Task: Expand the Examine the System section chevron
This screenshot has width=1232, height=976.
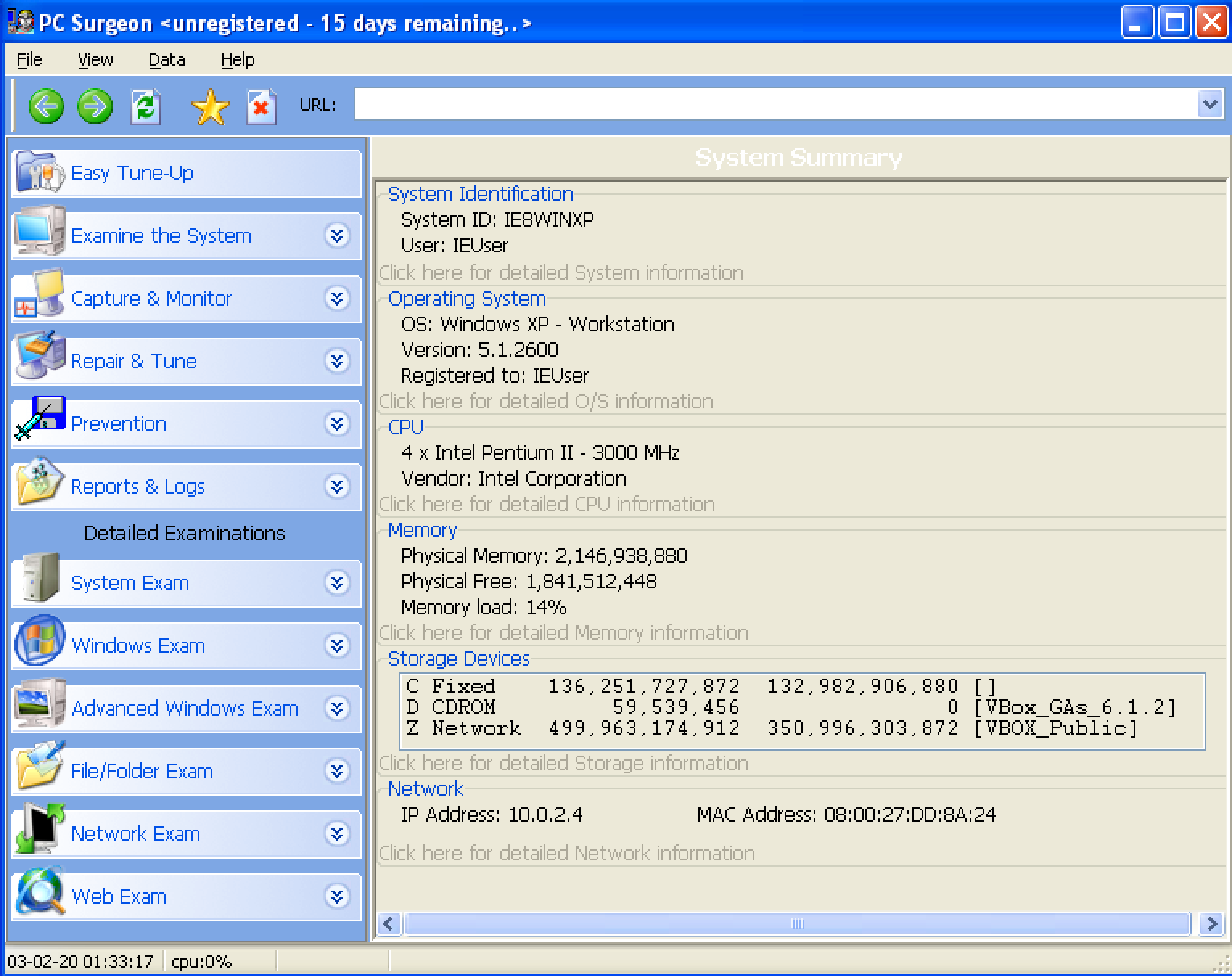Action: pos(337,236)
